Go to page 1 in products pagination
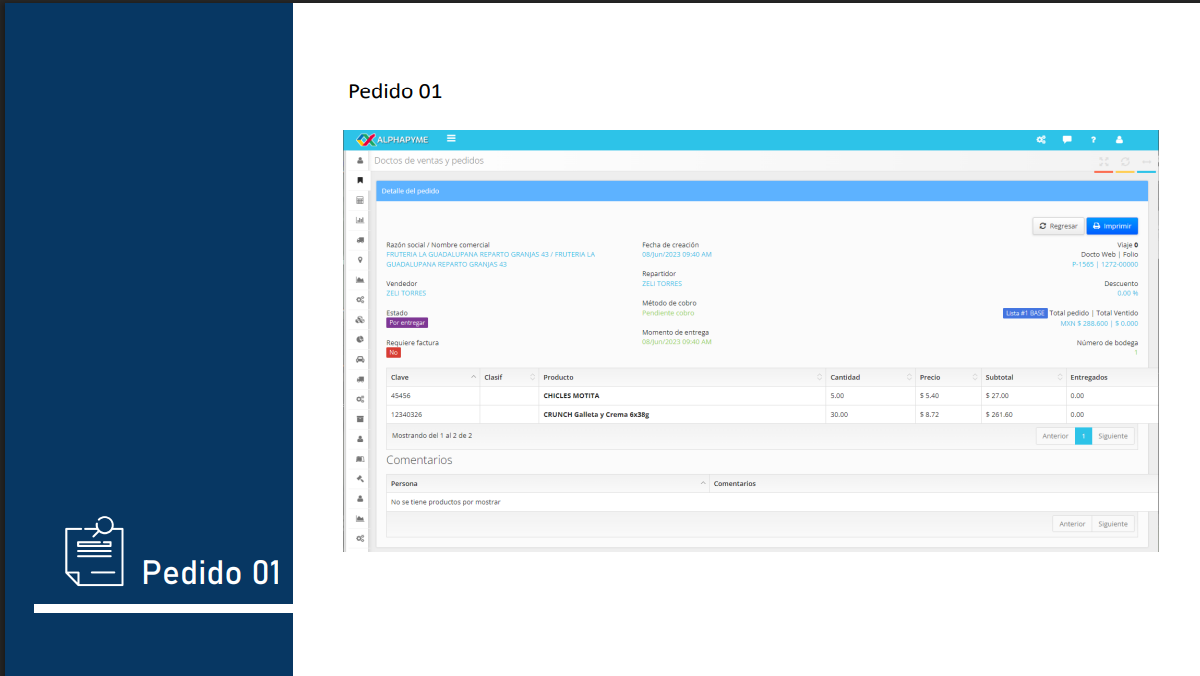Viewport: 1200px width, 676px height. [1083, 436]
